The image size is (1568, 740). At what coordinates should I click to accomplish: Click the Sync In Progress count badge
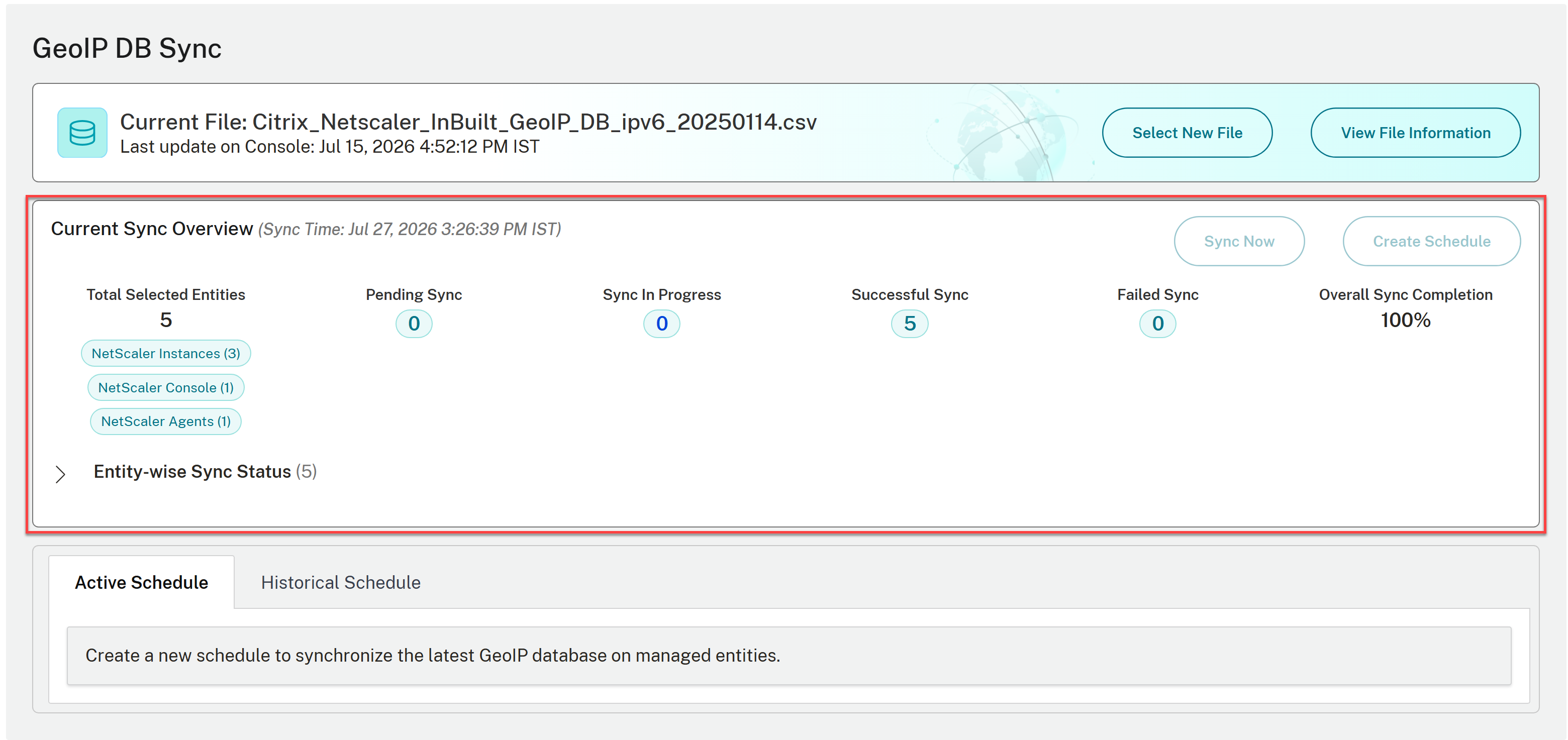pyautogui.click(x=662, y=323)
